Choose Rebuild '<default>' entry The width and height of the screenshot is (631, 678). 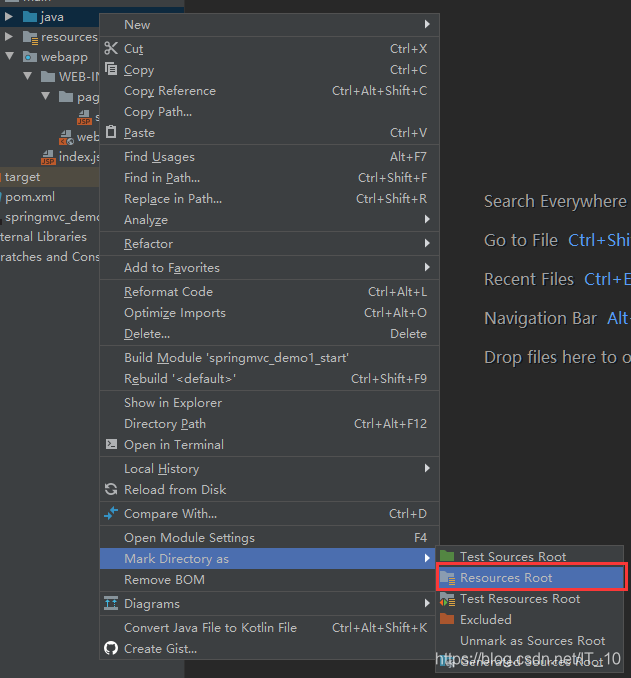click(x=269, y=378)
